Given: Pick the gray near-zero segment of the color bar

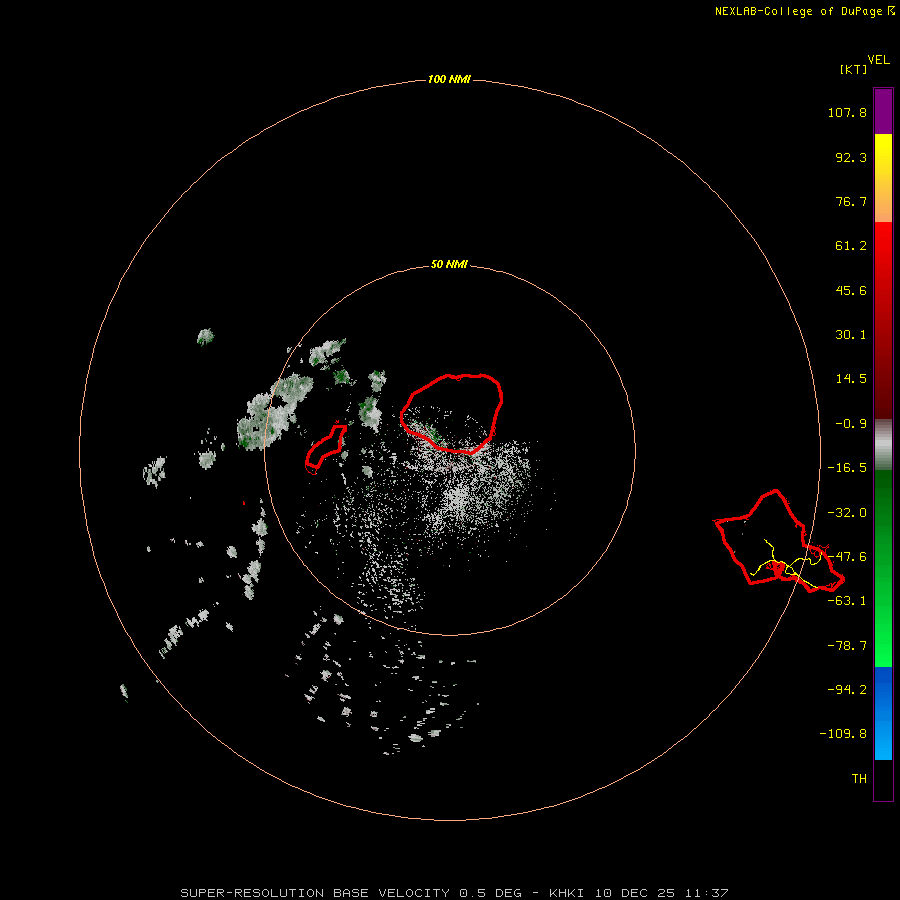Looking at the screenshot, I should pos(883,445).
